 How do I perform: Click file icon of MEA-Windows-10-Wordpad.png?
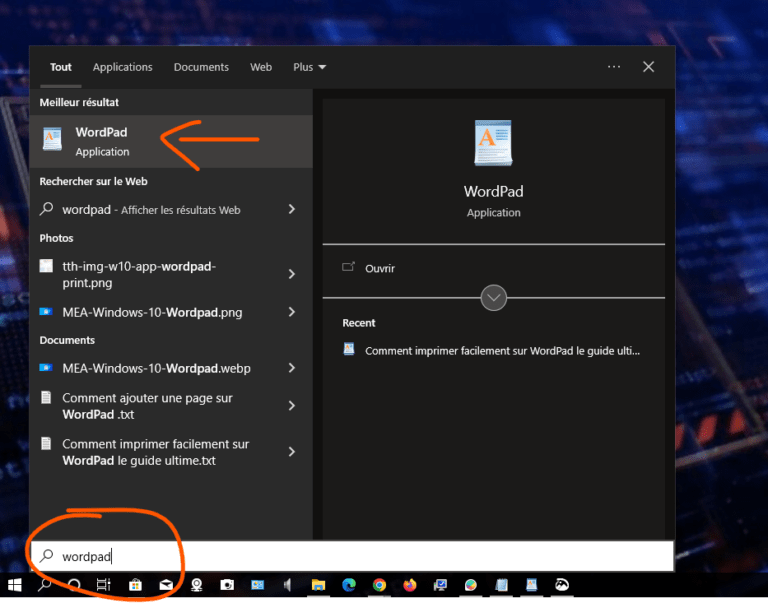pyautogui.click(x=46, y=312)
